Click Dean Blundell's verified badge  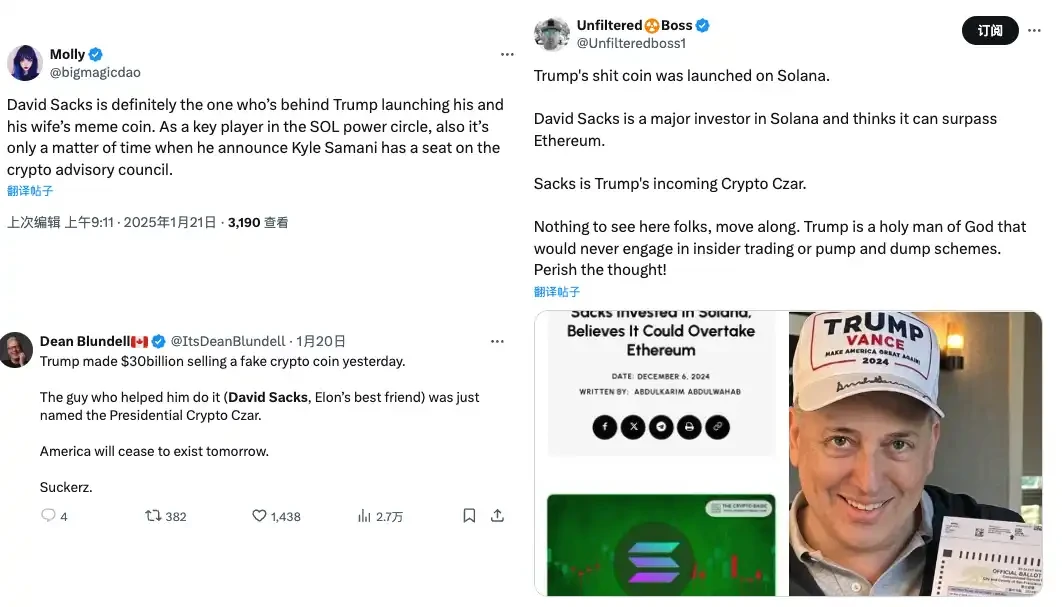(x=157, y=340)
